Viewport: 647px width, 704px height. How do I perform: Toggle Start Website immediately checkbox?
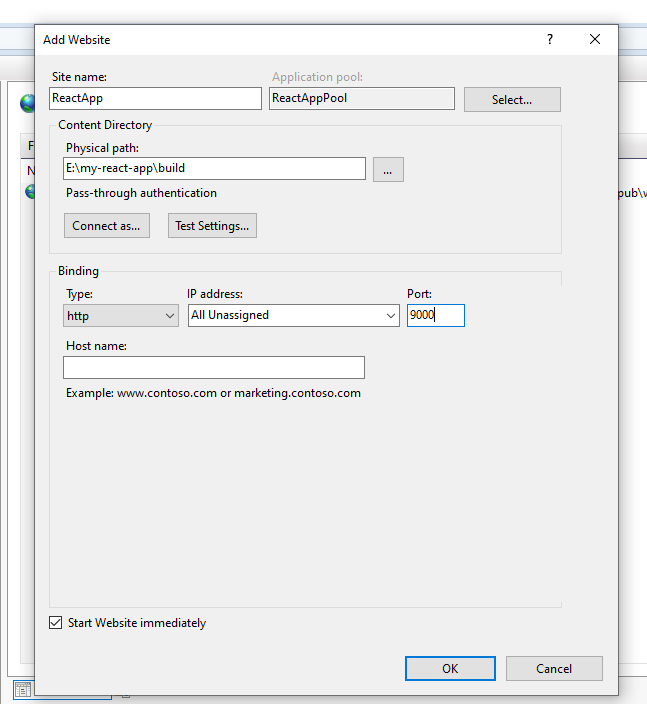56,623
